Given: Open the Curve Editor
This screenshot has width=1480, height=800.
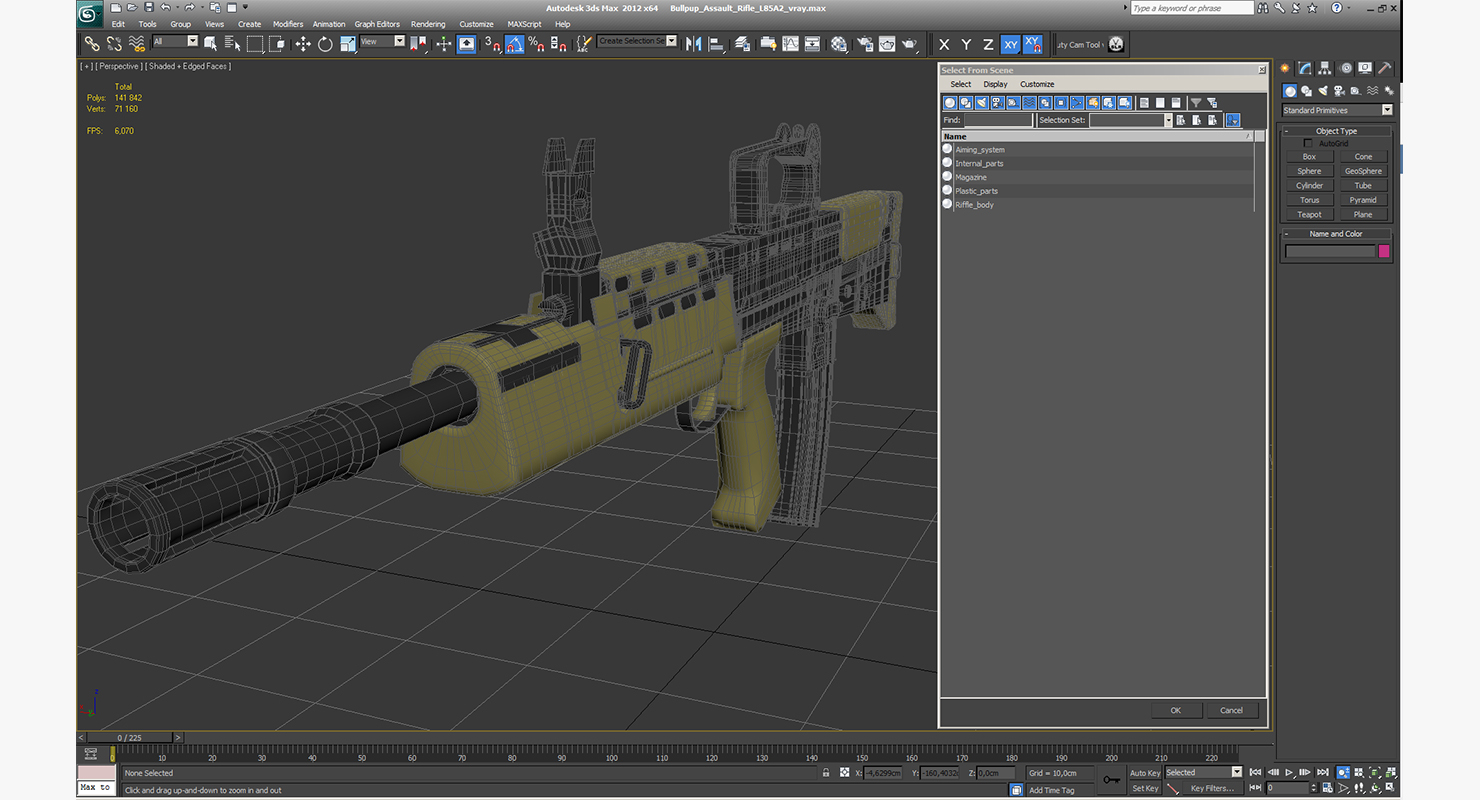Looking at the screenshot, I should [790, 44].
